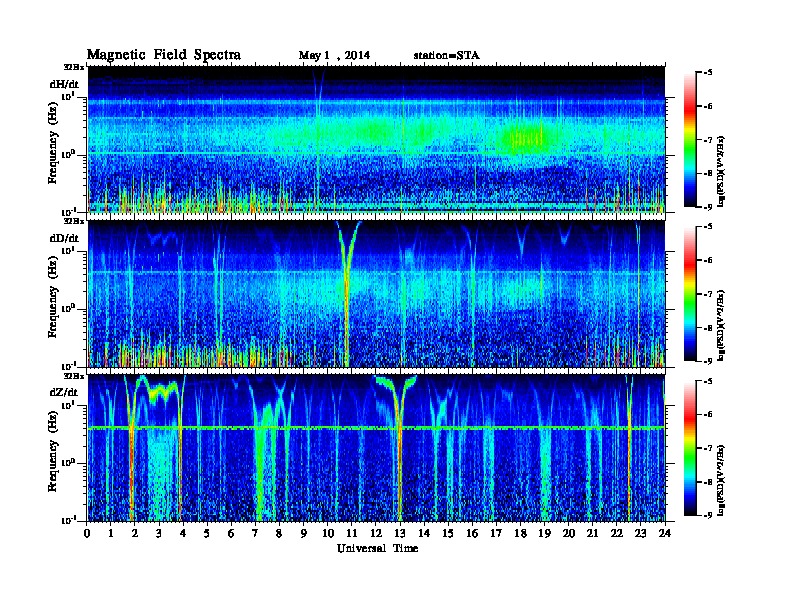Click the hour 0 tick label
Viewport: 792px width, 612px height.
87,533
